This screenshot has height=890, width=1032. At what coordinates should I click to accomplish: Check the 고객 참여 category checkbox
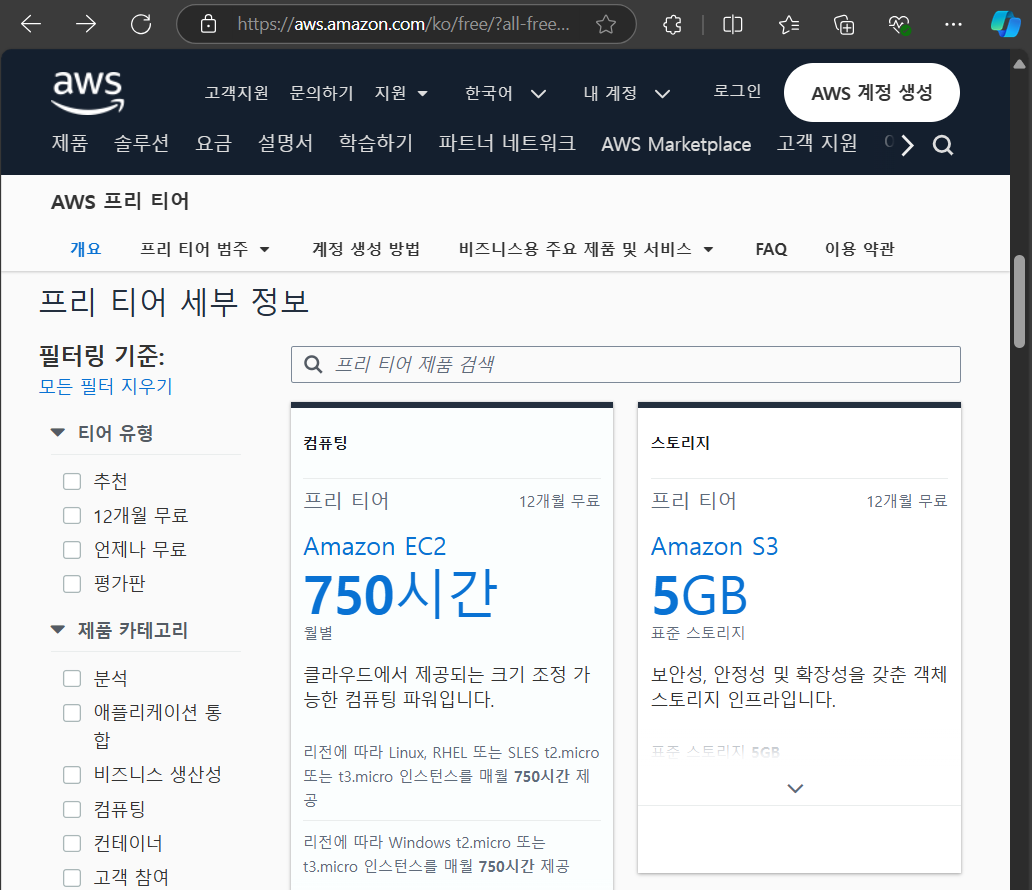(x=72, y=877)
